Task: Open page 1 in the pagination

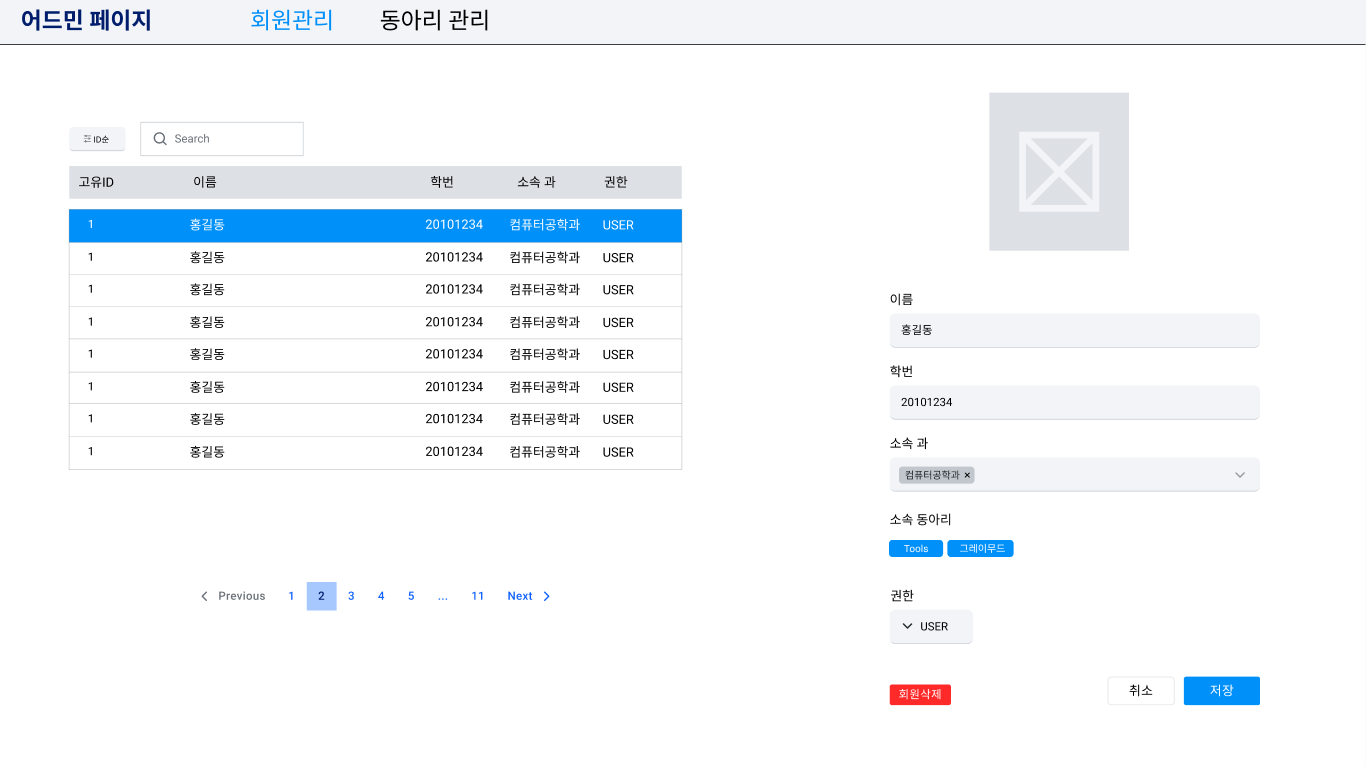Action: 291,596
